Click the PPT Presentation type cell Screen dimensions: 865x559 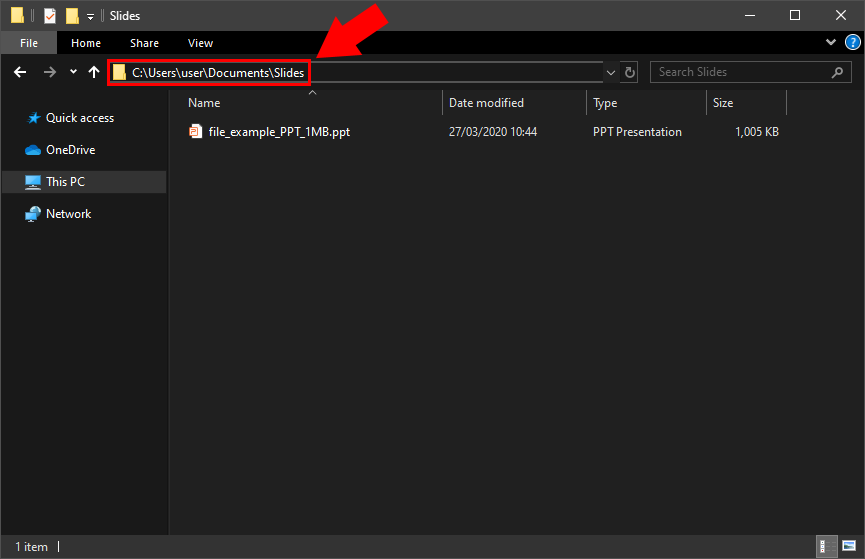tap(637, 132)
